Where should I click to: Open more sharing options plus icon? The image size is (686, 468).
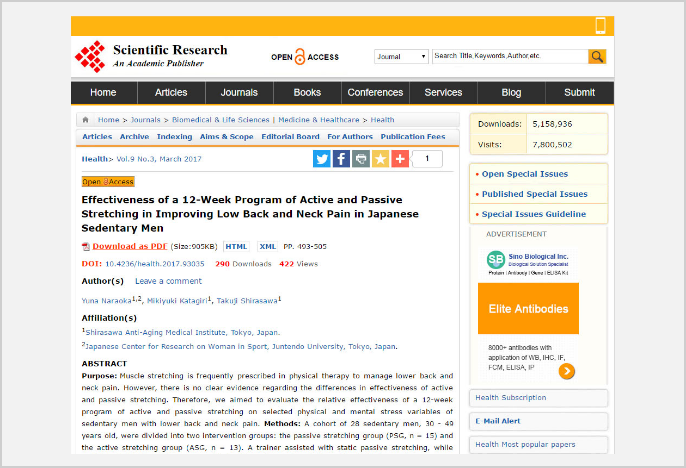point(400,159)
